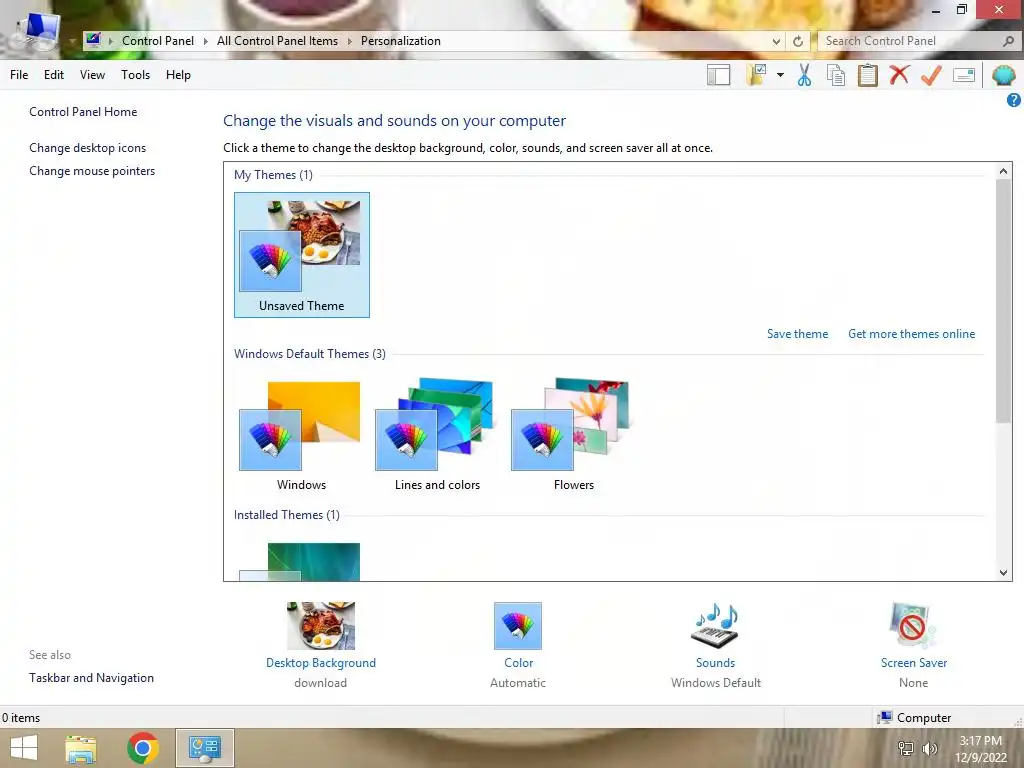Click the theme list scrollbar thumb

pos(1003,300)
